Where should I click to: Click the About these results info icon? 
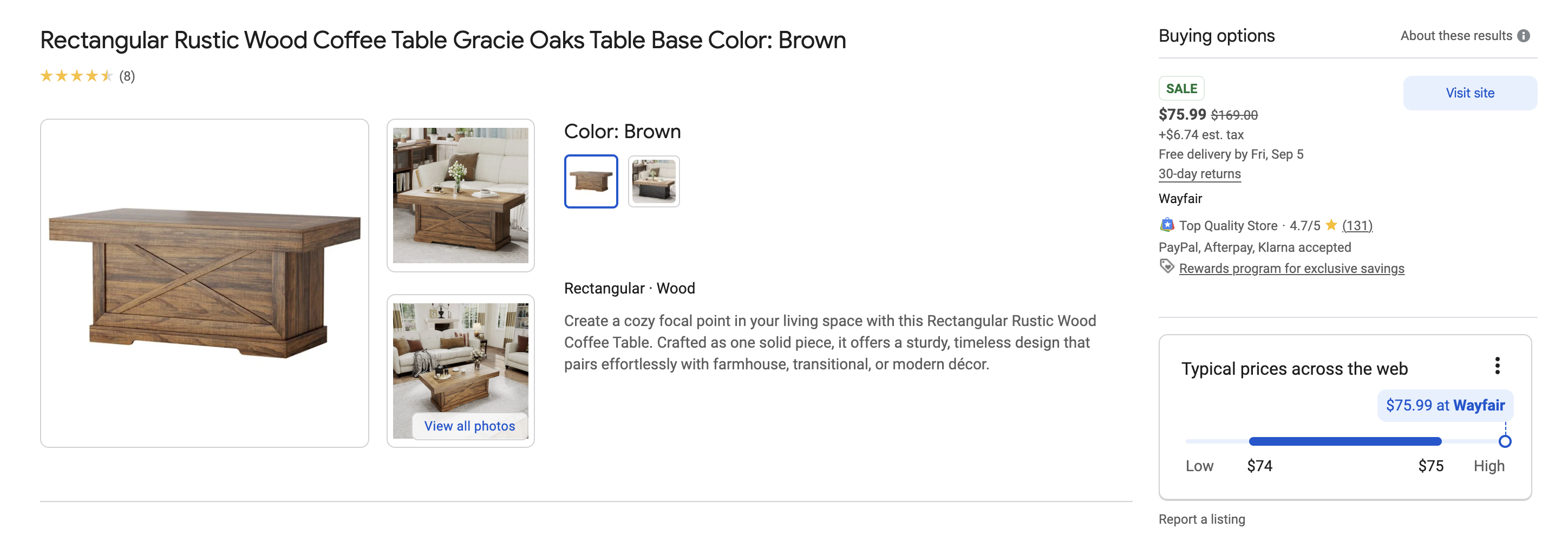coord(1523,36)
